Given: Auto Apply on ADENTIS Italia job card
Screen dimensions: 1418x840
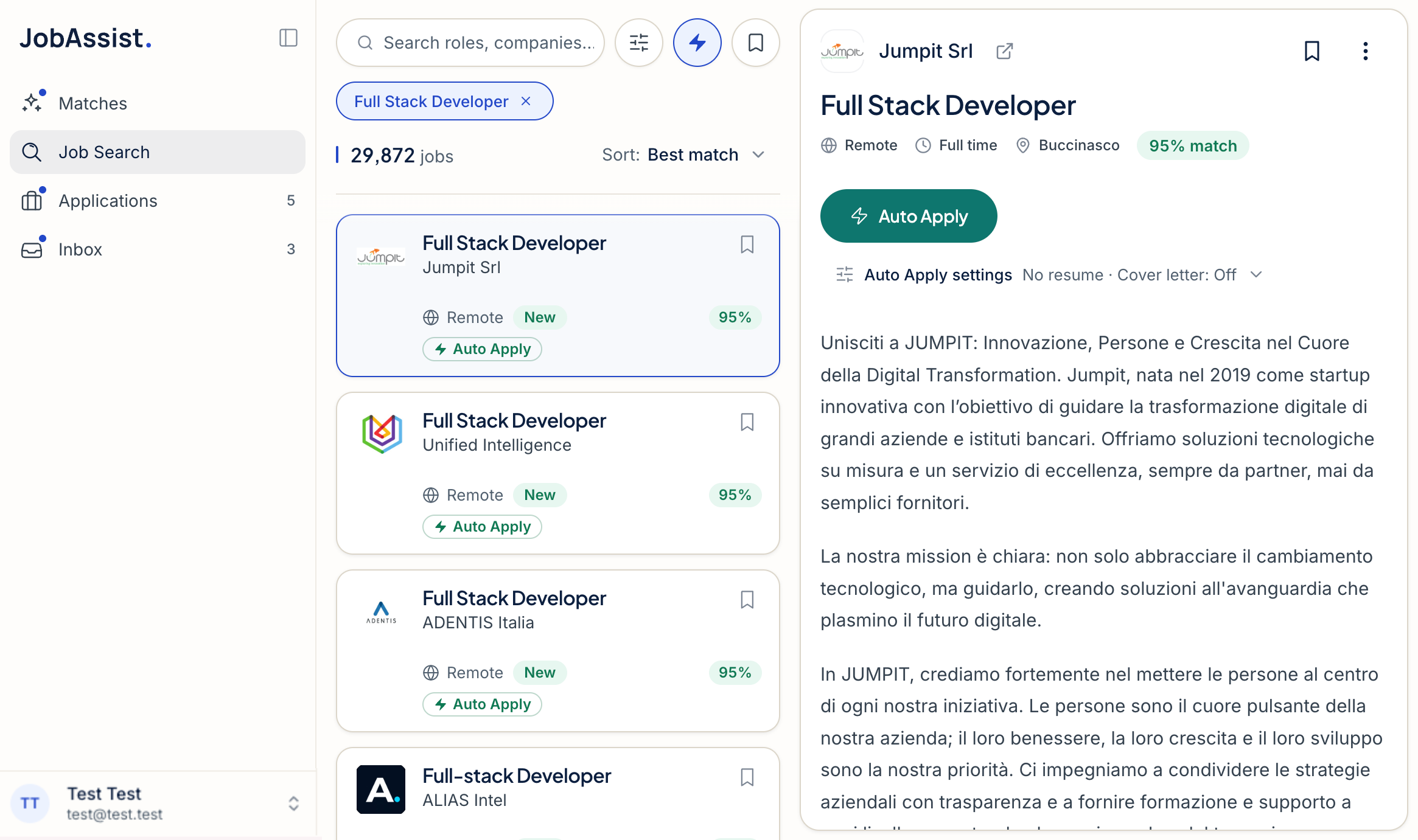Looking at the screenshot, I should pos(482,704).
